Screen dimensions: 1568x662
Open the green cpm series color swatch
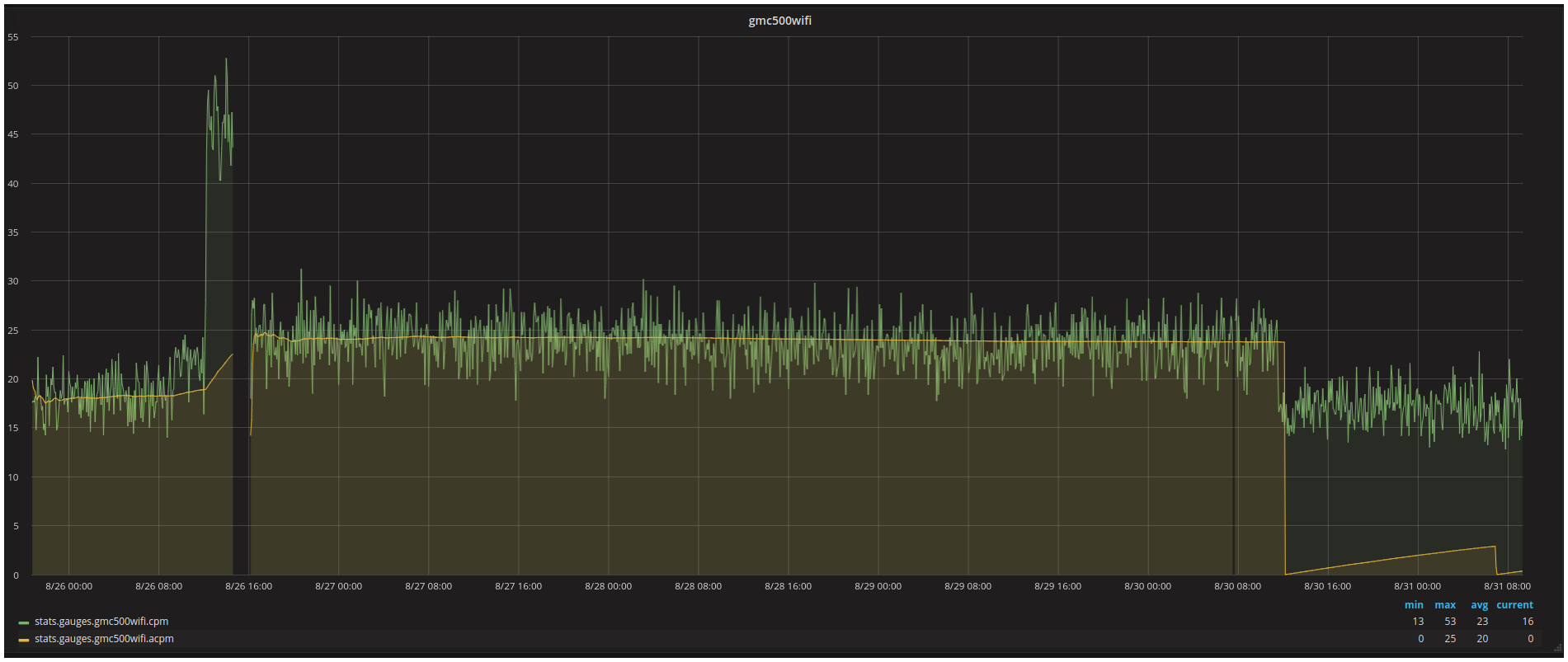coord(23,622)
